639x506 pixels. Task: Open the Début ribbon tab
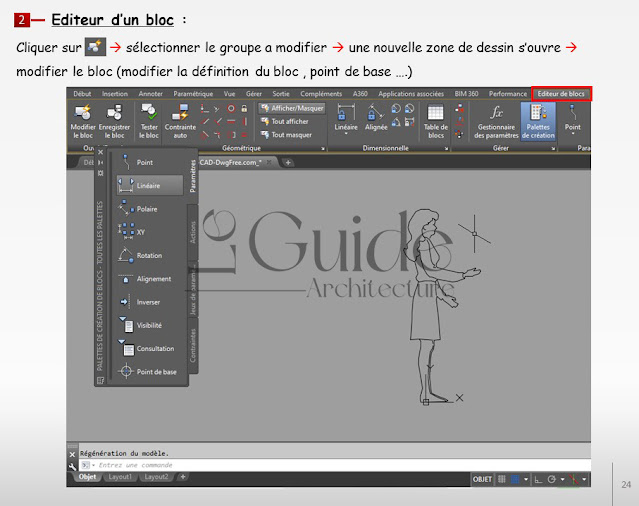tap(82, 94)
